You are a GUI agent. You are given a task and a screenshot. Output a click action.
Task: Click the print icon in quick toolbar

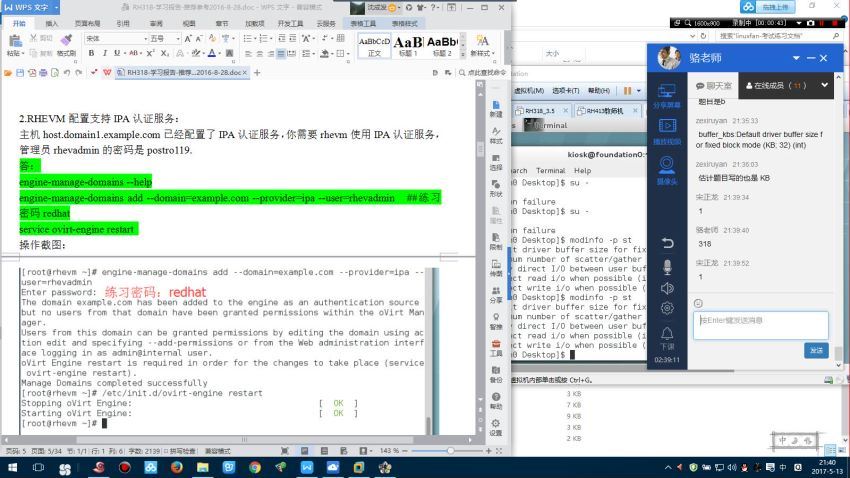(x=43, y=73)
